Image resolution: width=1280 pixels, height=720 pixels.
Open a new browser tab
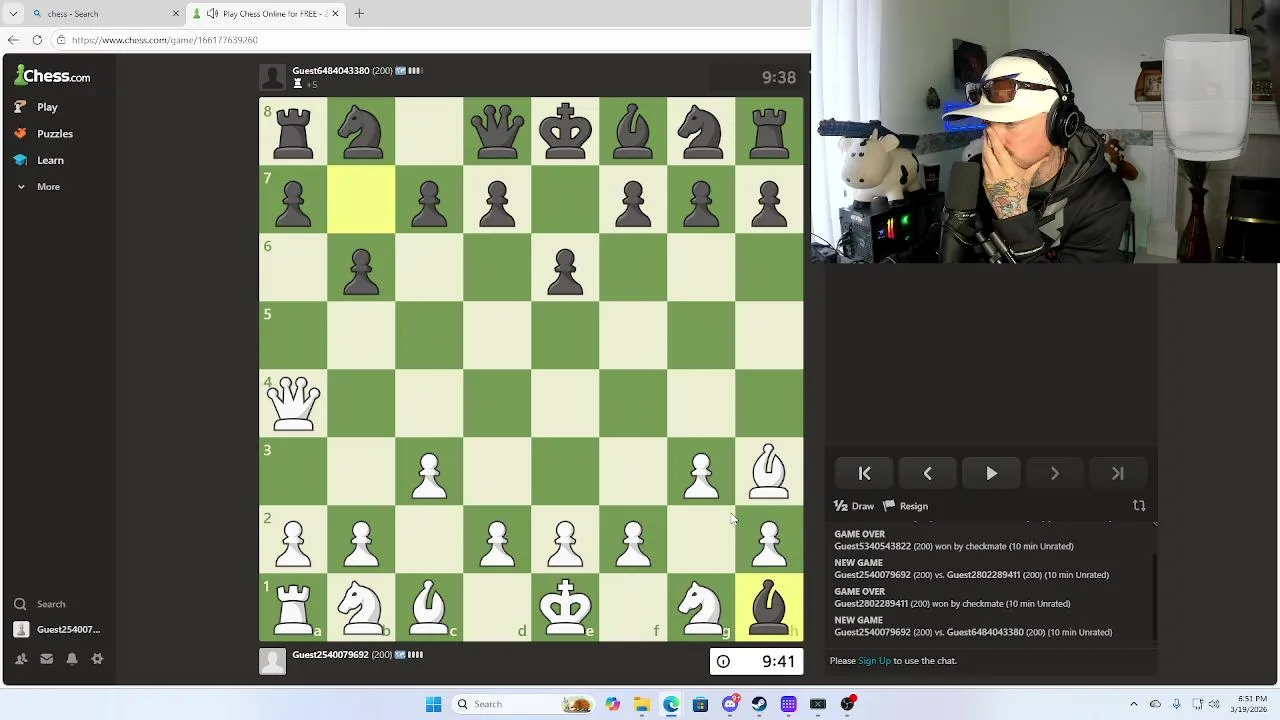click(359, 14)
